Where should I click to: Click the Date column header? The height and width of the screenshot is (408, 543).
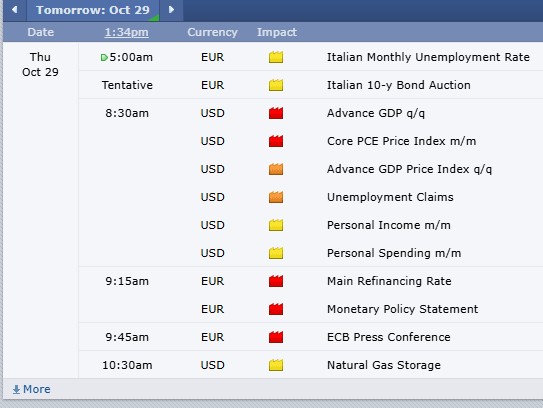coord(41,32)
